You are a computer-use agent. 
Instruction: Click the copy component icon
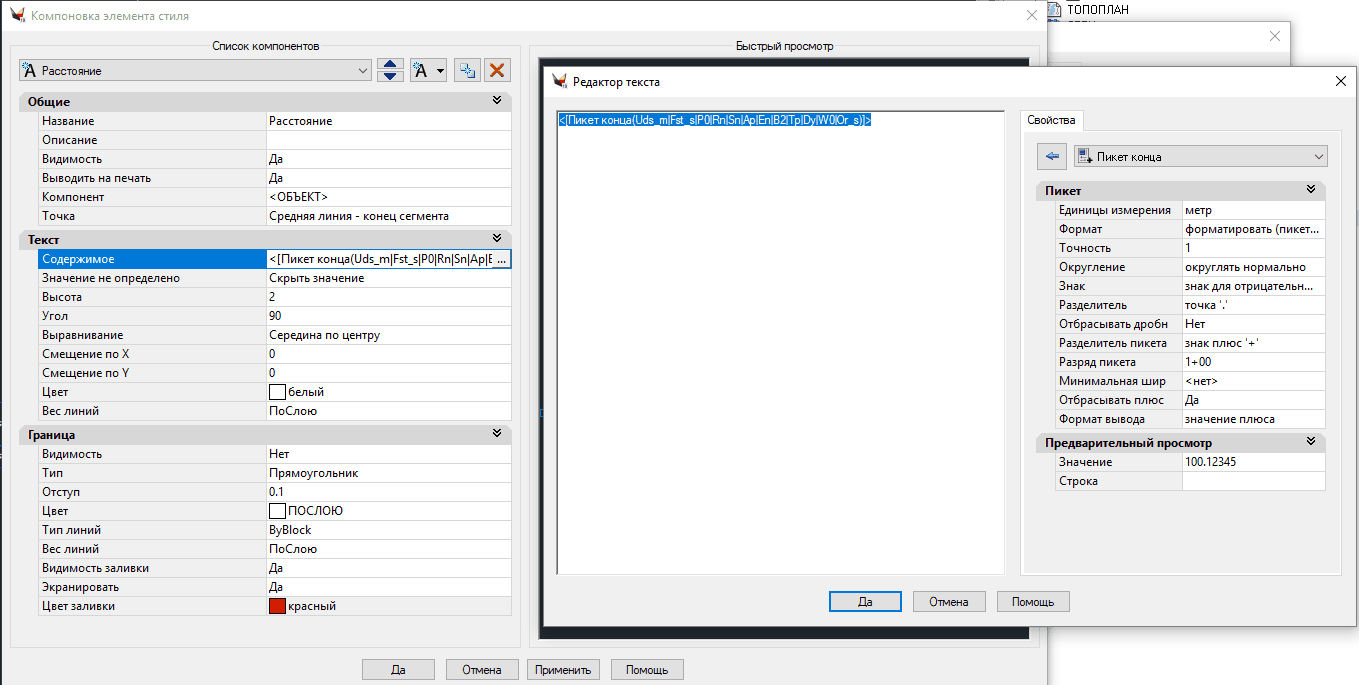(x=466, y=70)
